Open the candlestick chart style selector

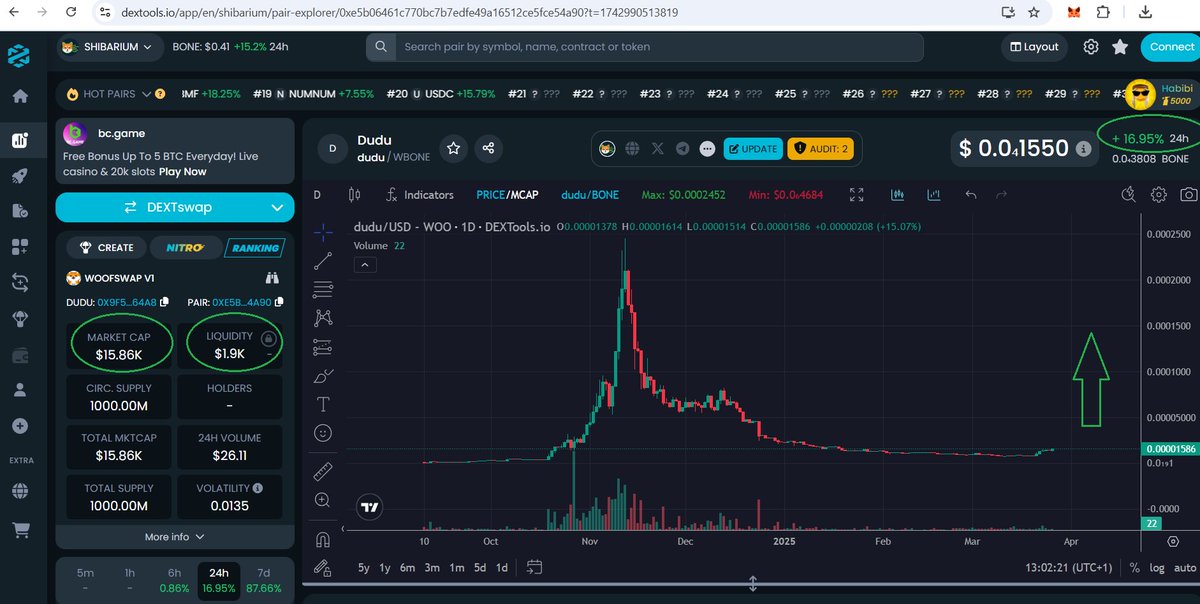(x=353, y=194)
